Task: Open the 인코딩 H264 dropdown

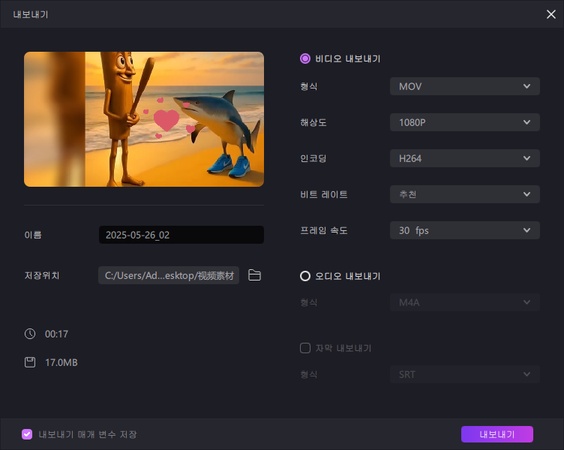Action: [465, 158]
